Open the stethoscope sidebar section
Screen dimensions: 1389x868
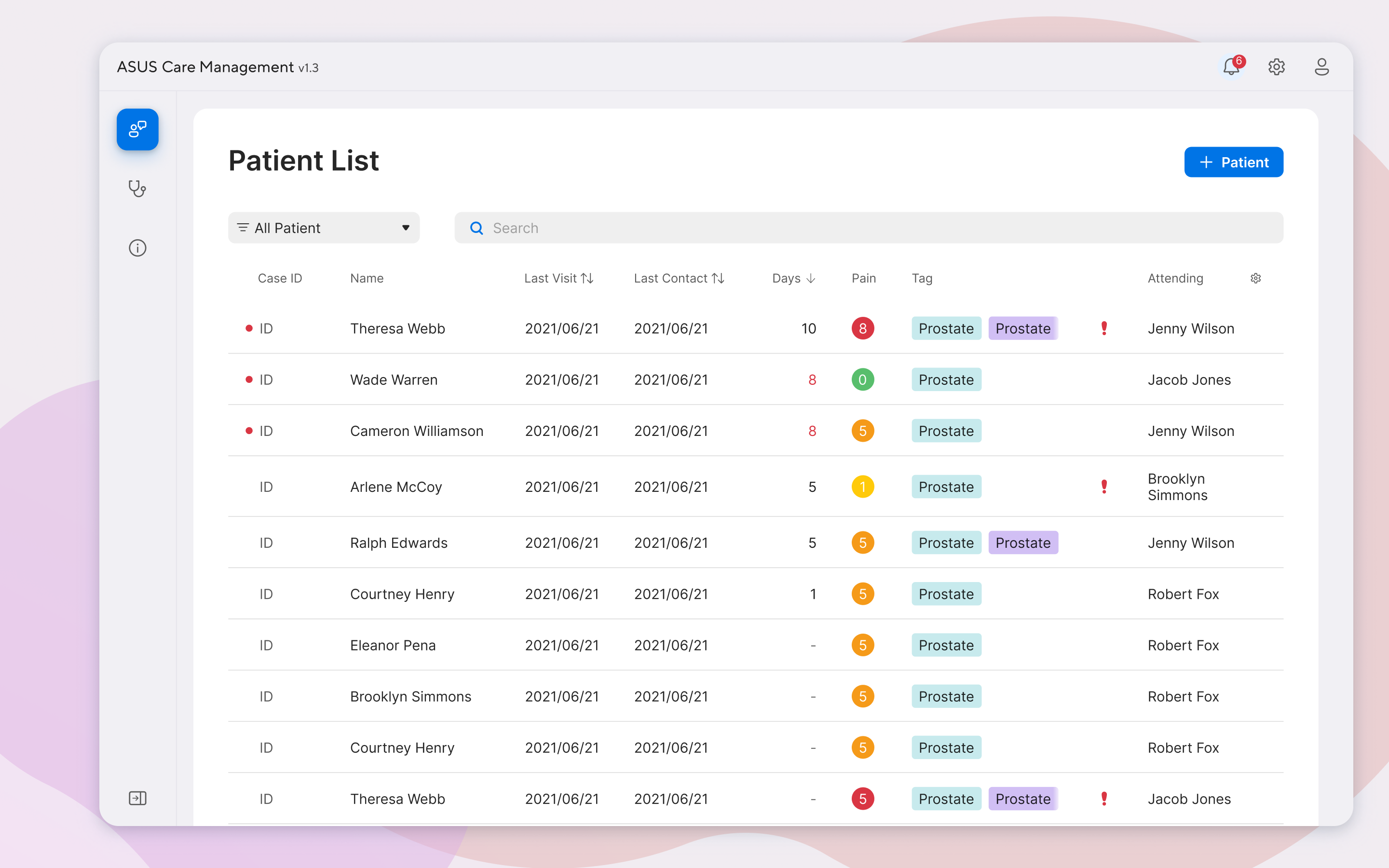[137, 188]
